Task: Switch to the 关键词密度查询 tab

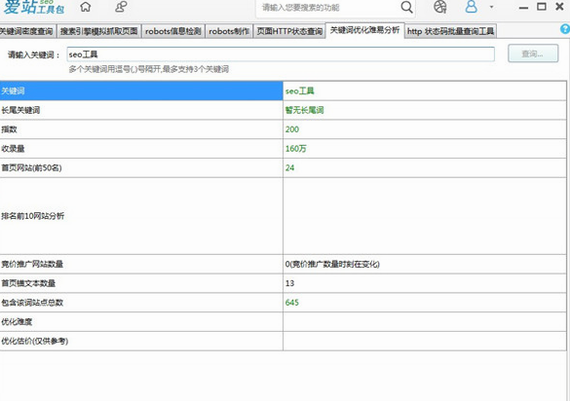Action: pyautogui.click(x=27, y=31)
